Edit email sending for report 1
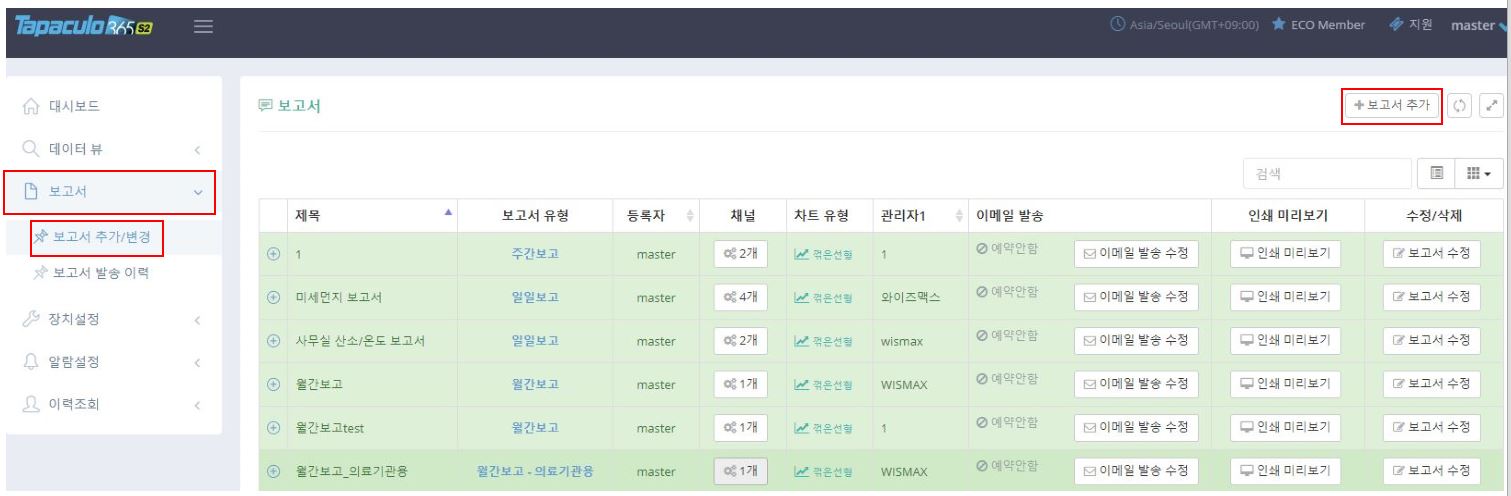 [x=1136, y=254]
